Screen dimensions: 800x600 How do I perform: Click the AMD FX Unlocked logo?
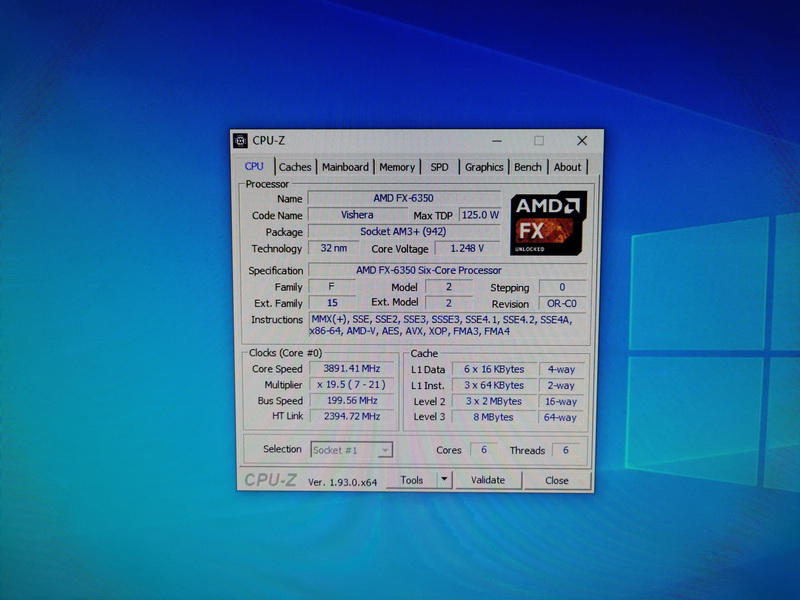click(x=548, y=223)
